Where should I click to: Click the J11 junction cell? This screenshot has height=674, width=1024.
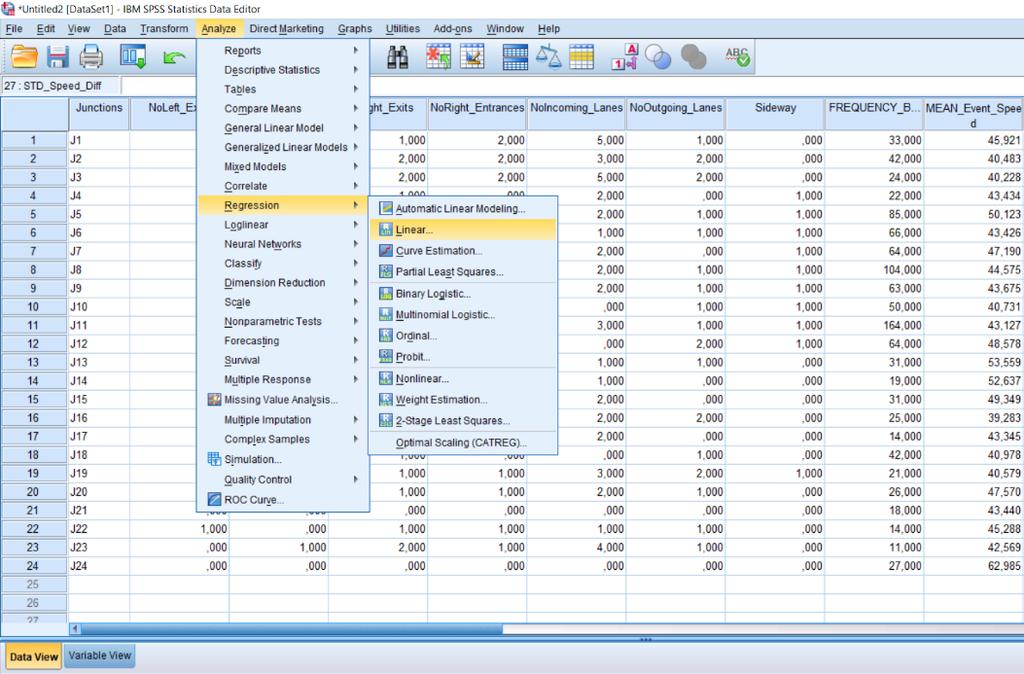99,325
